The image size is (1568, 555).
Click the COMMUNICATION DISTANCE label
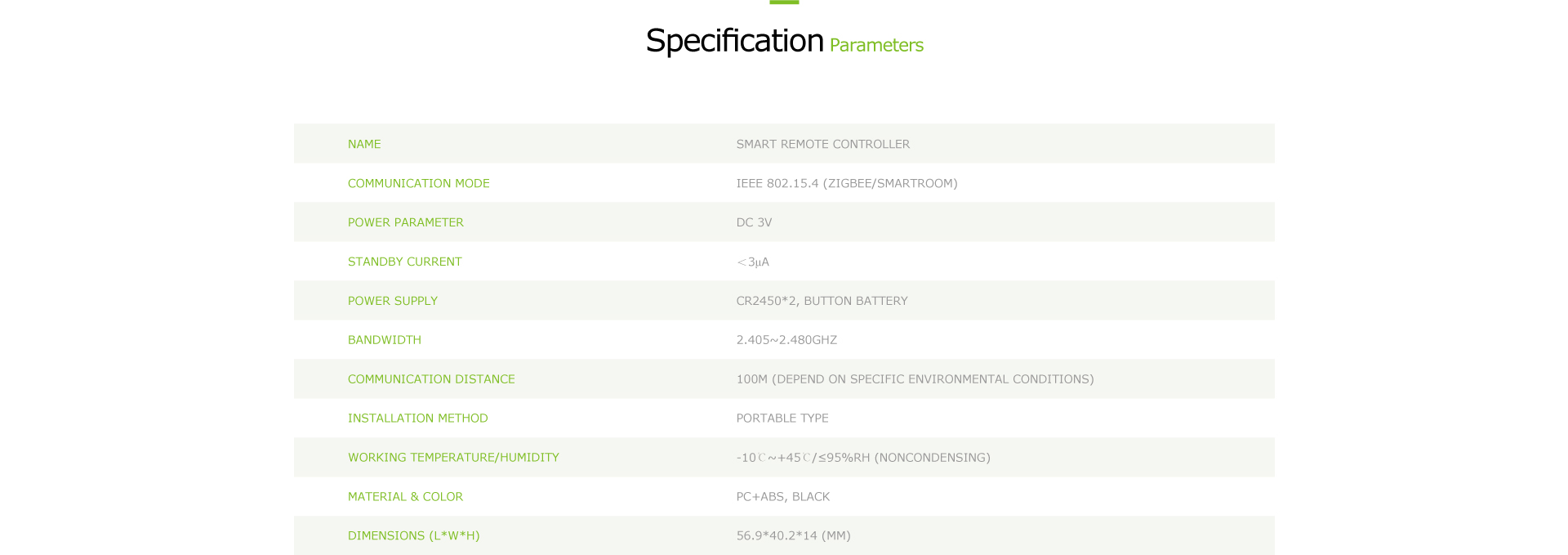[x=431, y=379]
